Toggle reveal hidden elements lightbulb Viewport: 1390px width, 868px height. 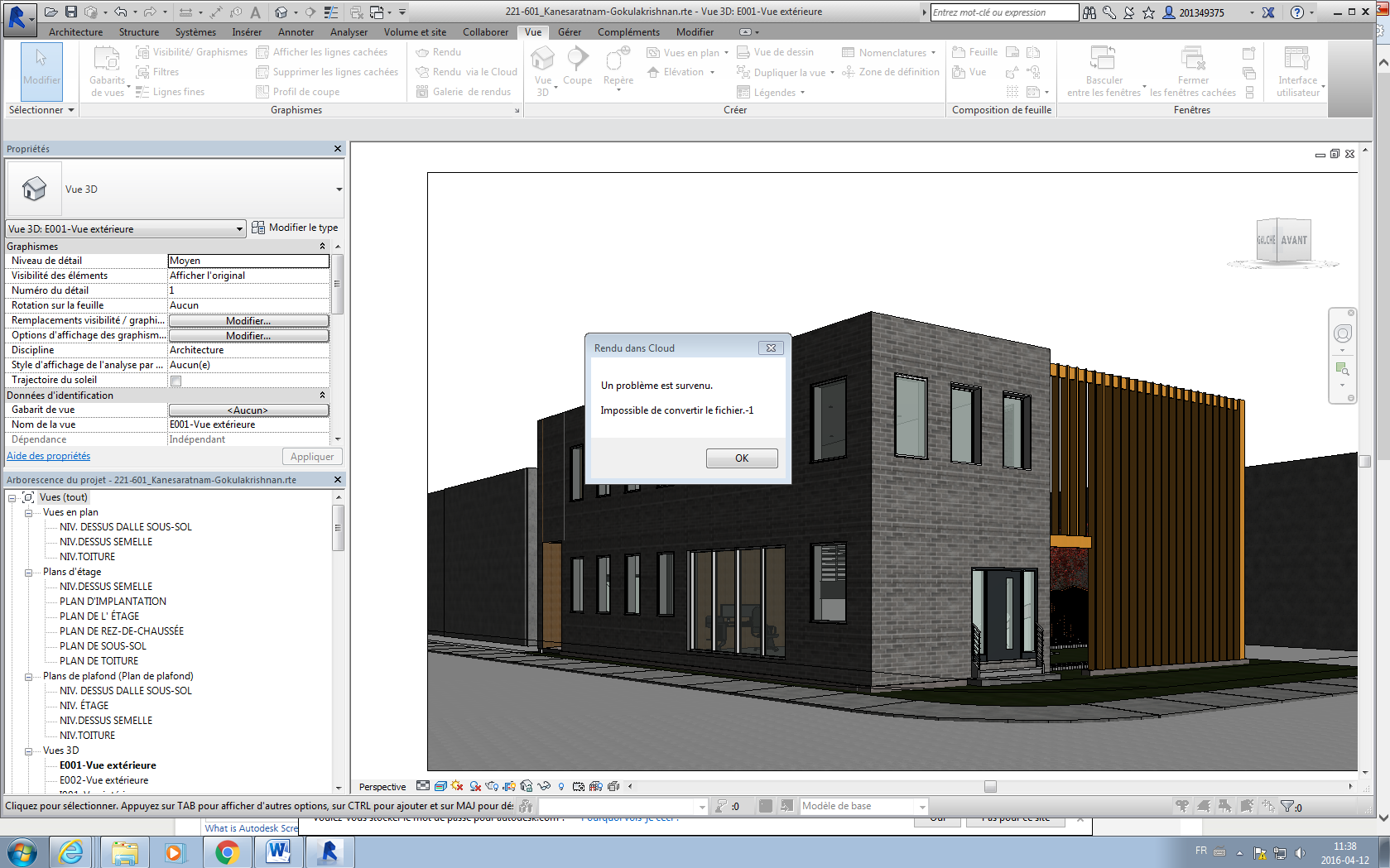(560, 787)
